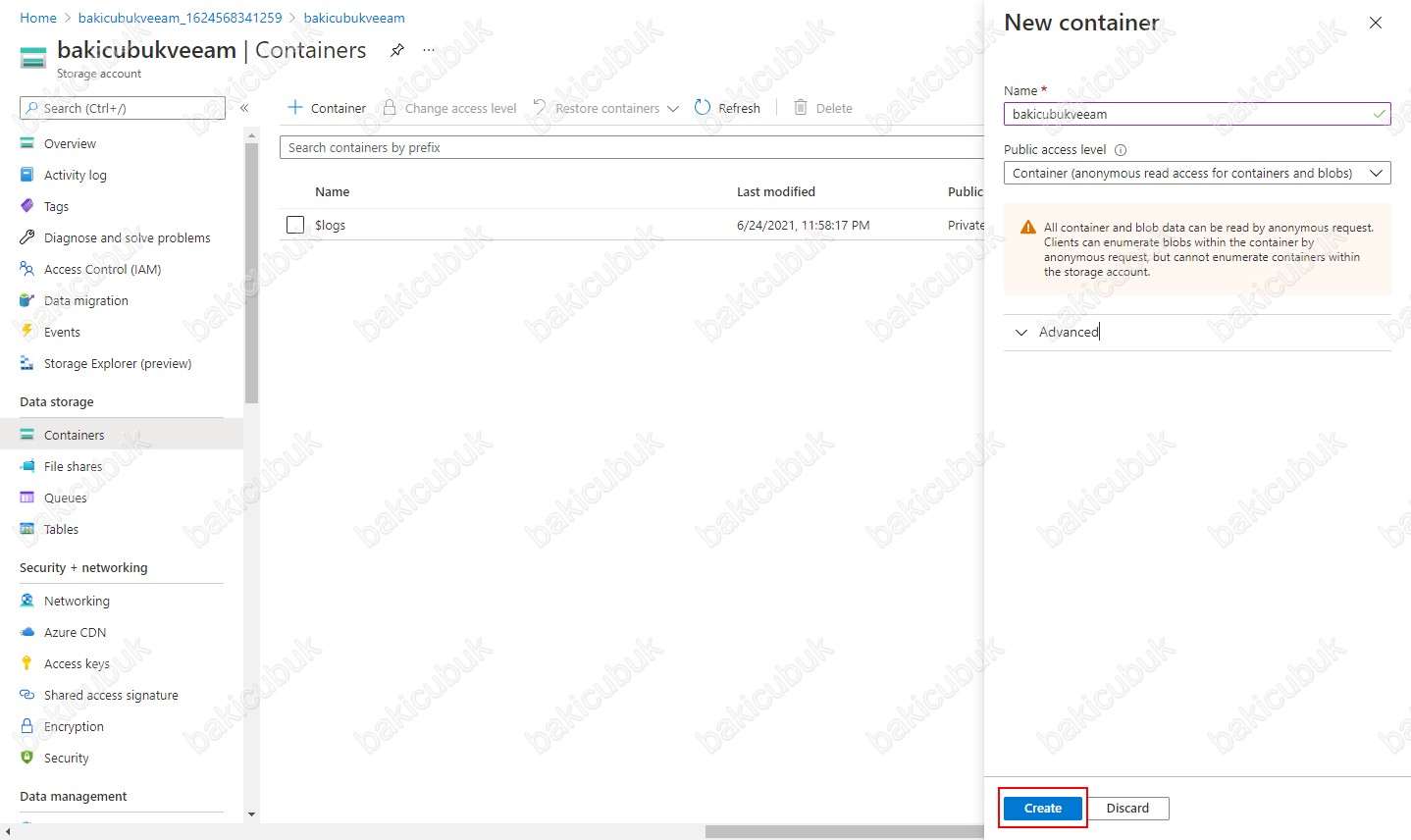Click the pin icon beside Containers title
1411x840 pixels.
(x=397, y=50)
